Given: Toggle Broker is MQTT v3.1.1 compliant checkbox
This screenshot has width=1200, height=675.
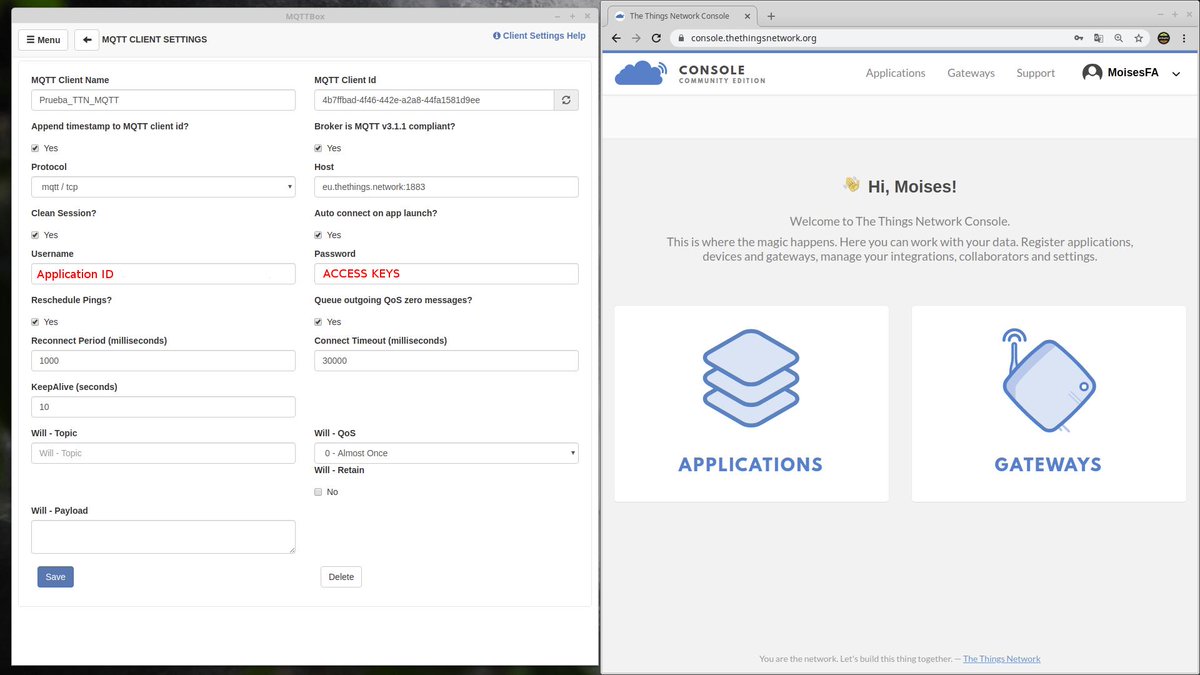Looking at the screenshot, I should [319, 148].
